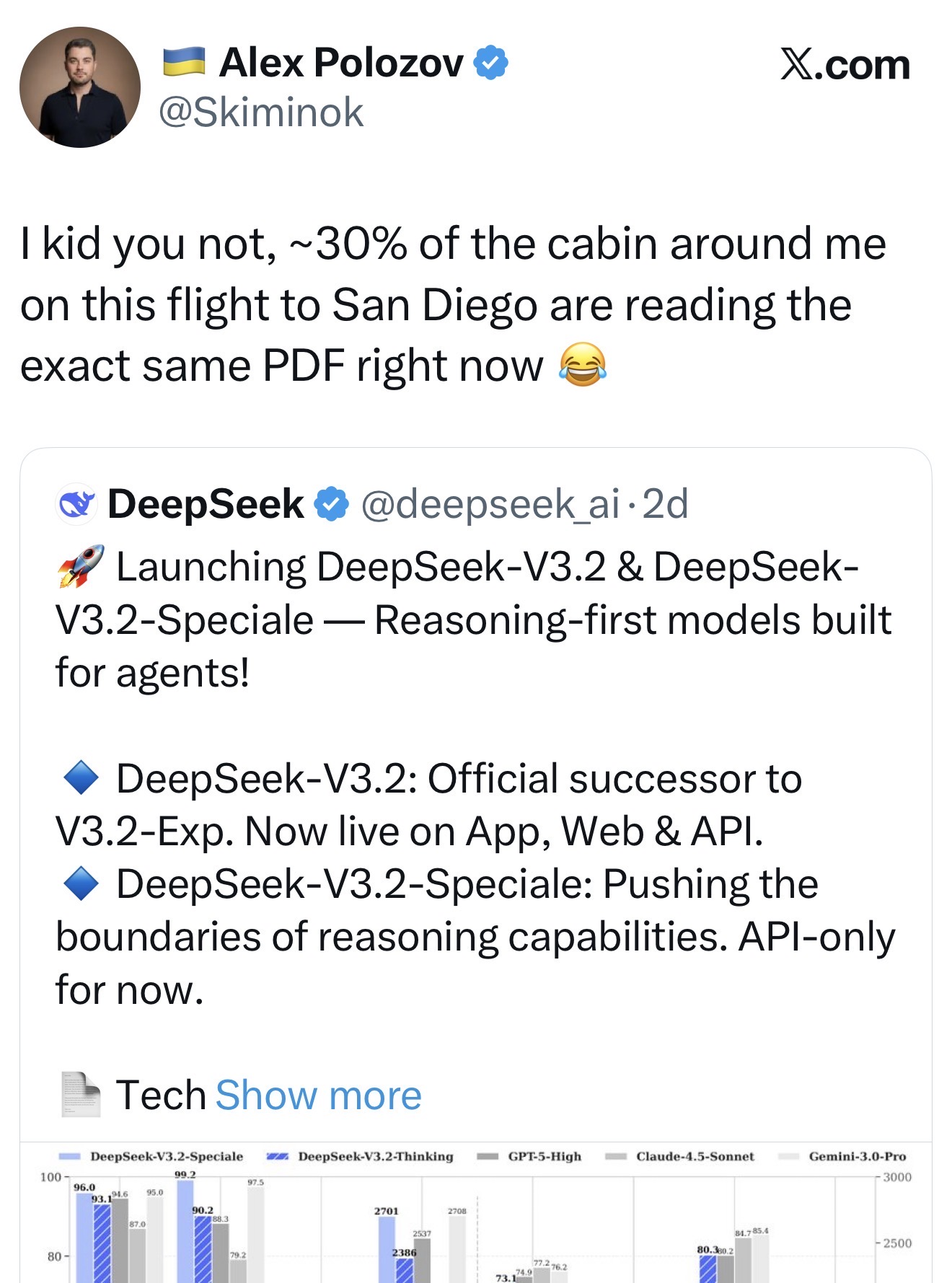Open Alex Polozov's profile photo

point(80,87)
